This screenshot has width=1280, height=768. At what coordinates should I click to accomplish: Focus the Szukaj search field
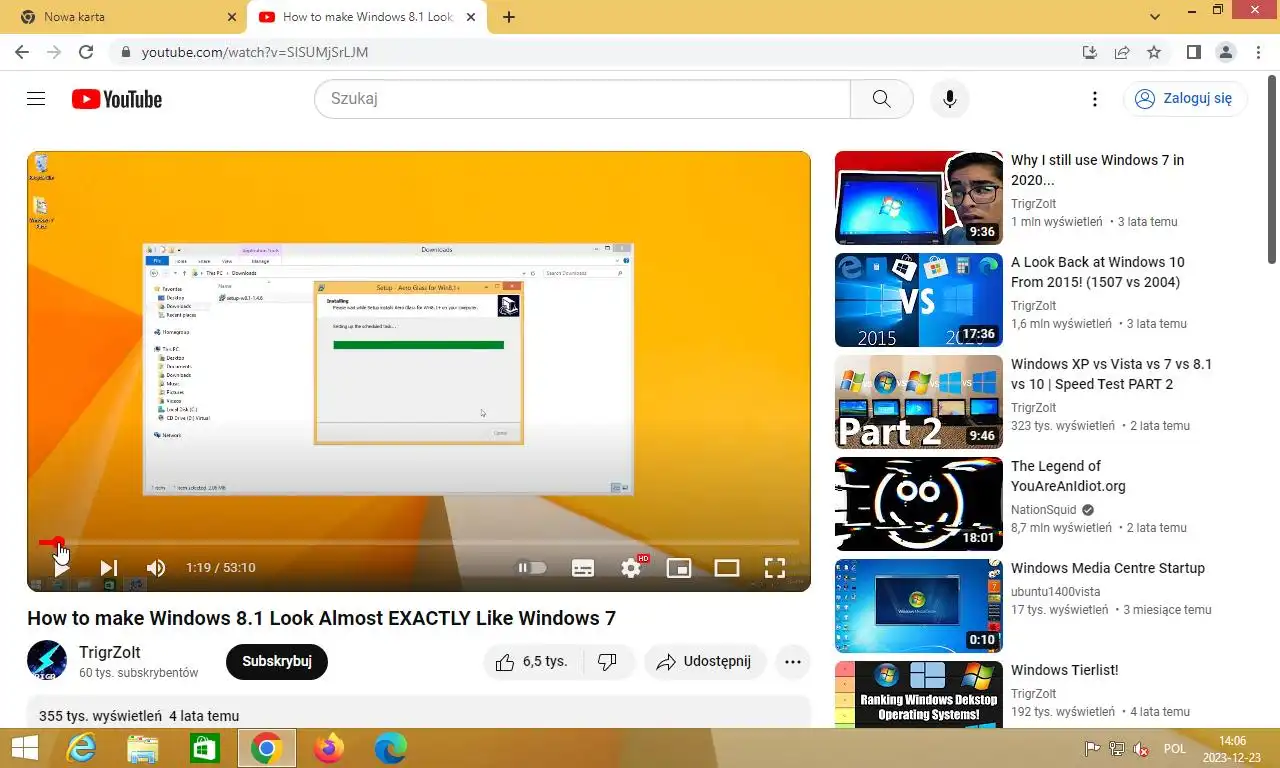(582, 99)
